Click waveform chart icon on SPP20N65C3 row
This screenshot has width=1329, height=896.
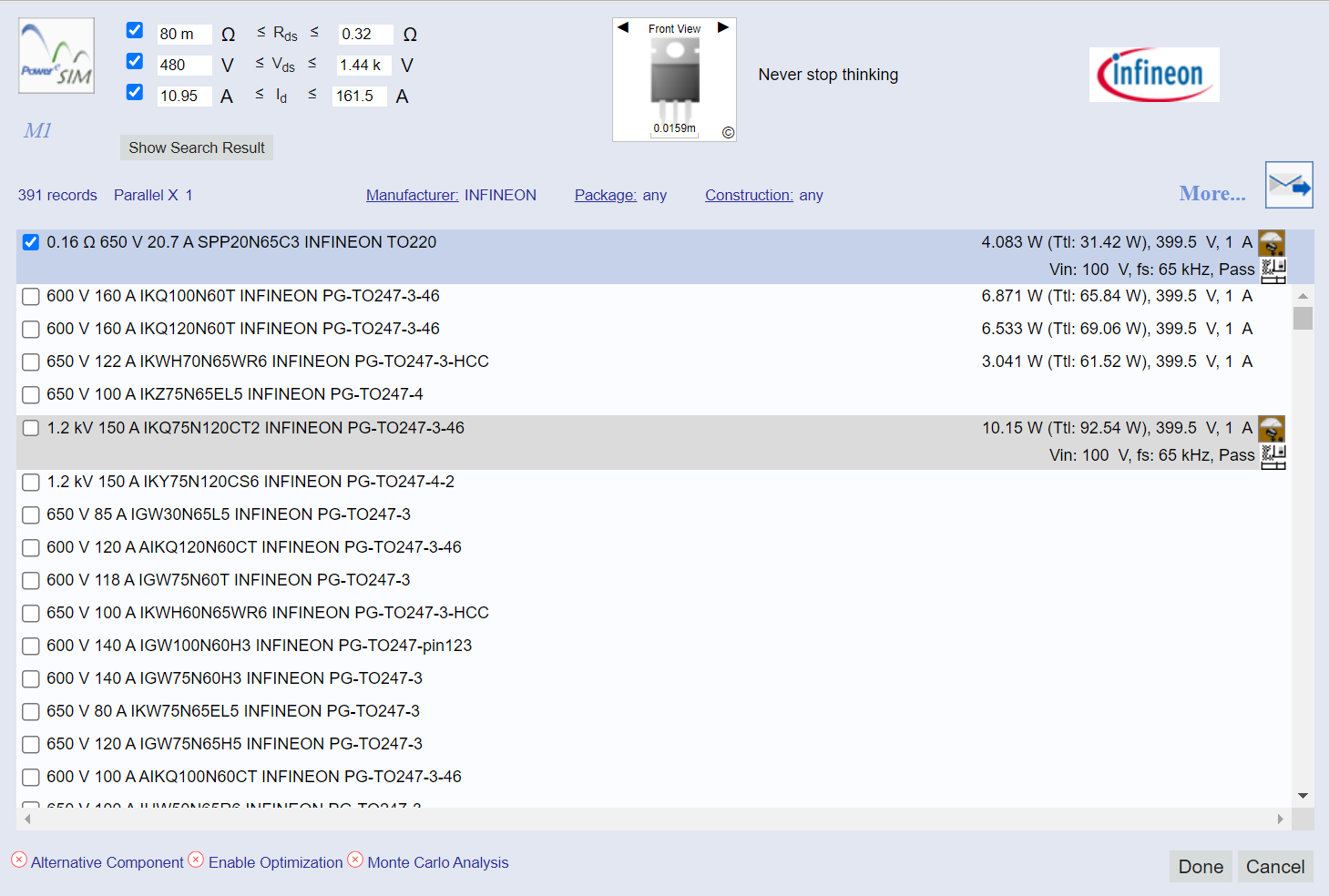[x=1273, y=270]
